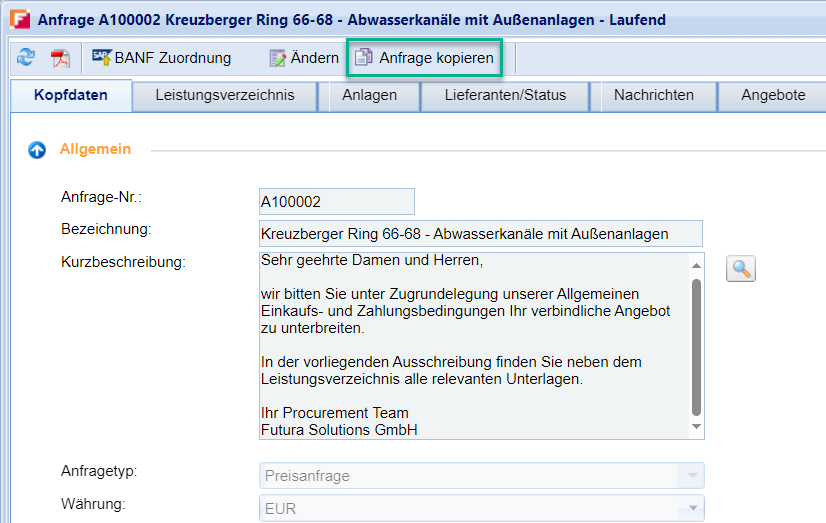
Task: Open BANF Zuordnung from the toolbar
Action: pos(162,58)
